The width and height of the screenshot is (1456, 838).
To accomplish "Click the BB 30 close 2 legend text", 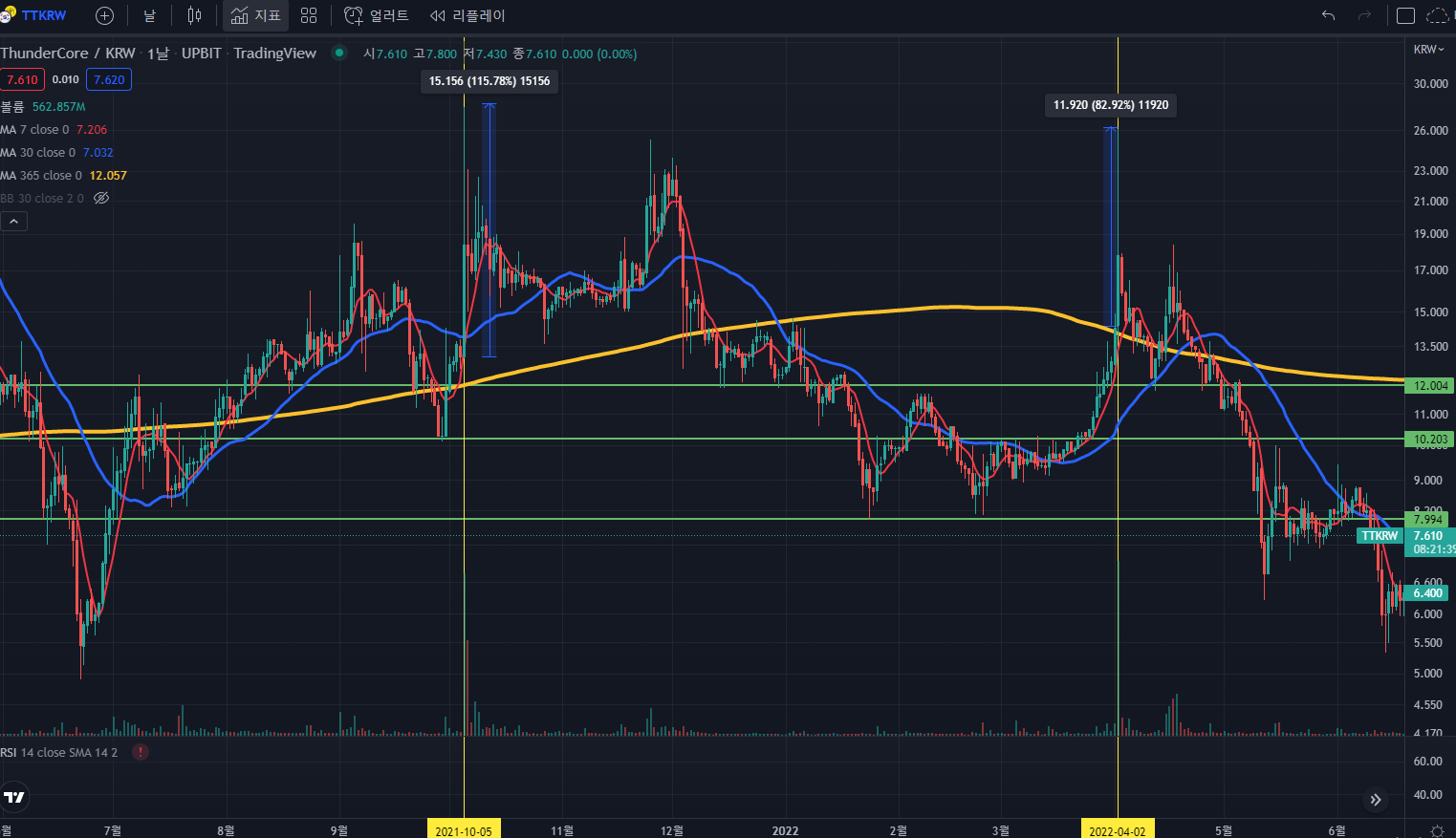I will click(42, 199).
